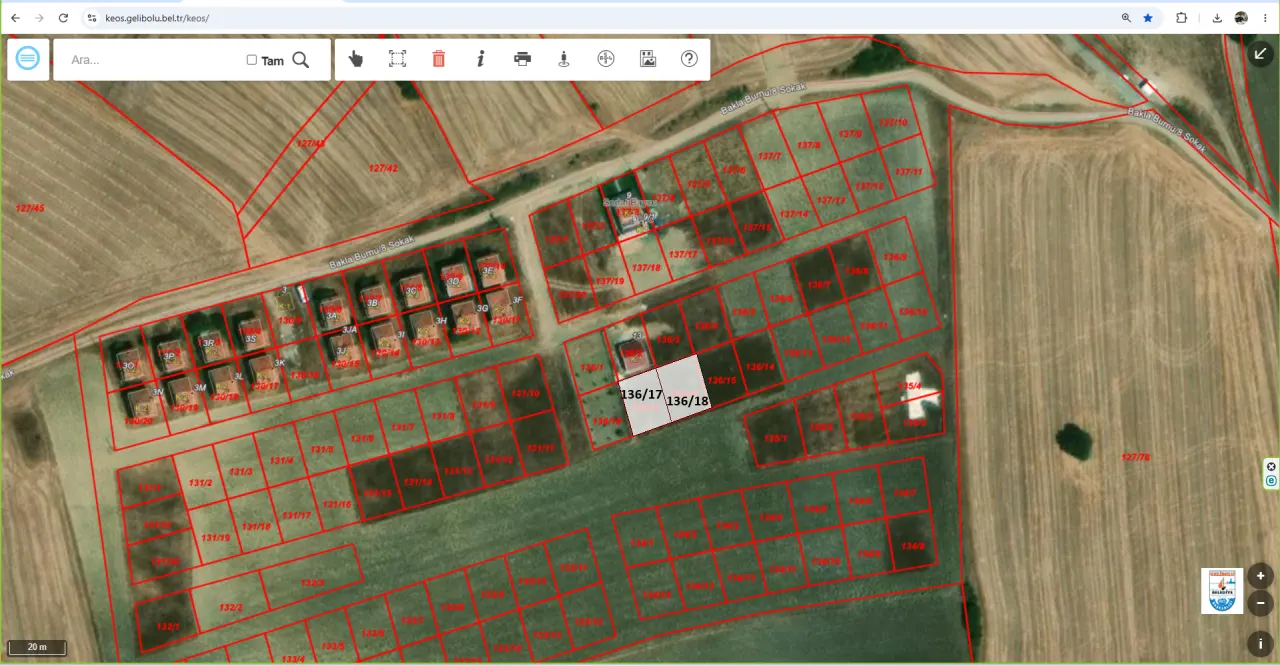Open the browser profile avatar
Screen dimensions: 1280x666
coord(1241,18)
